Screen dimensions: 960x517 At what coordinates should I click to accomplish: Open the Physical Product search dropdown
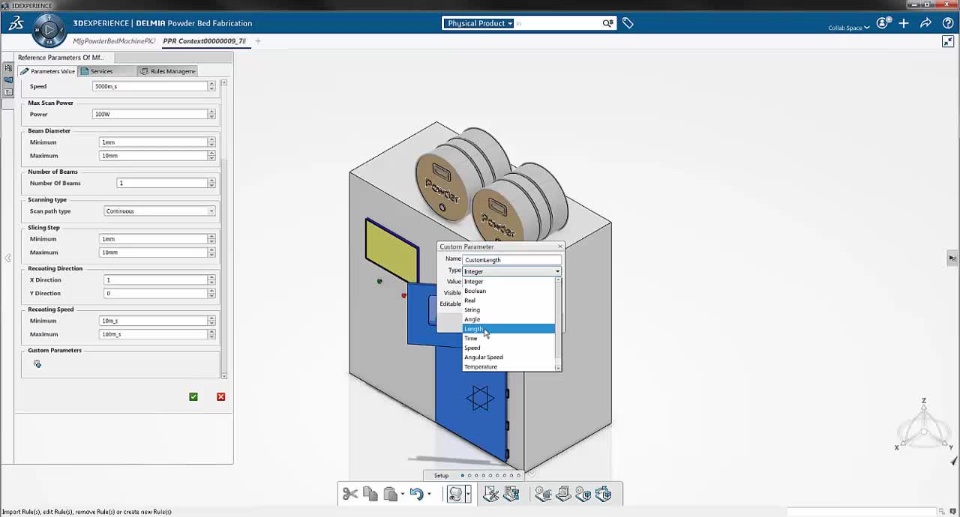[x=478, y=23]
